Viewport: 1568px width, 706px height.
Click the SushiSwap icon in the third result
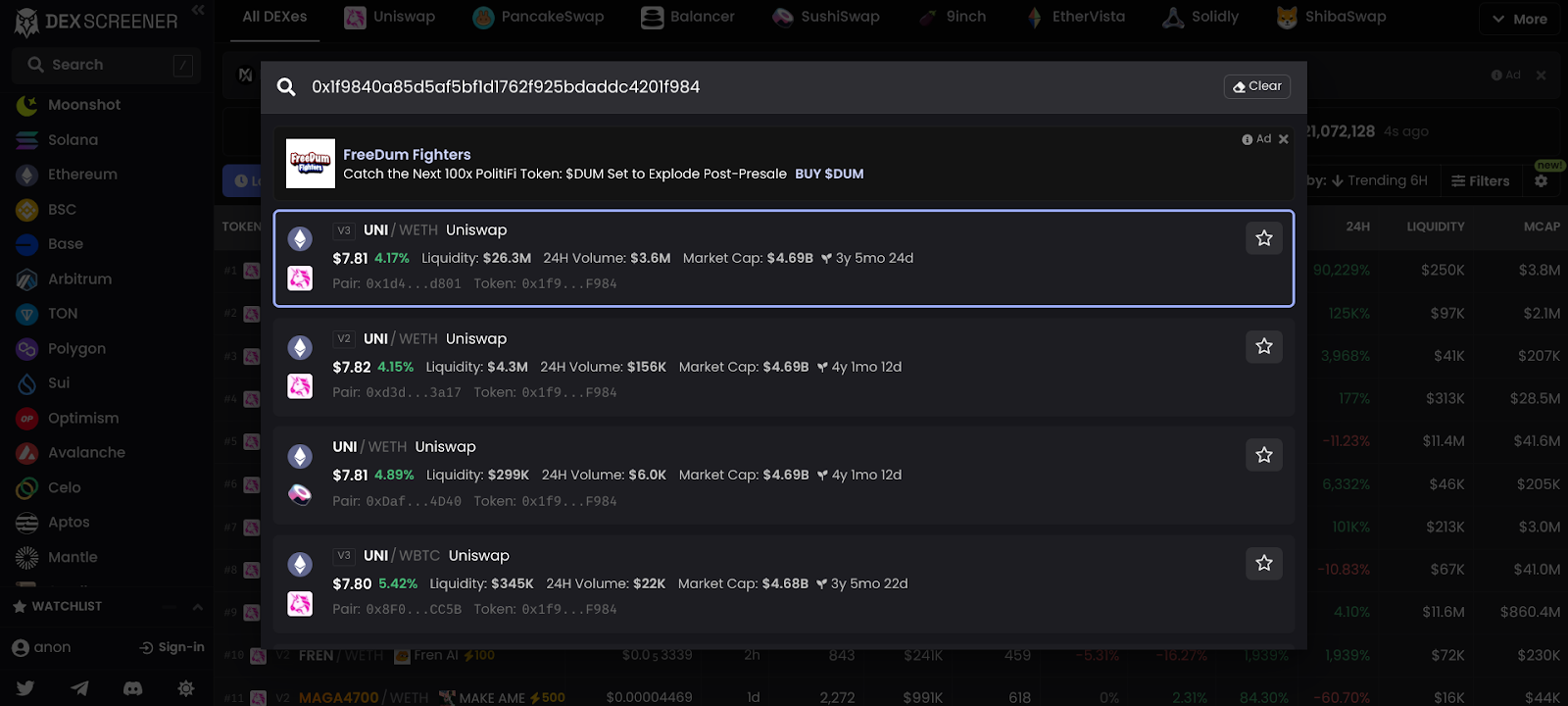click(300, 495)
